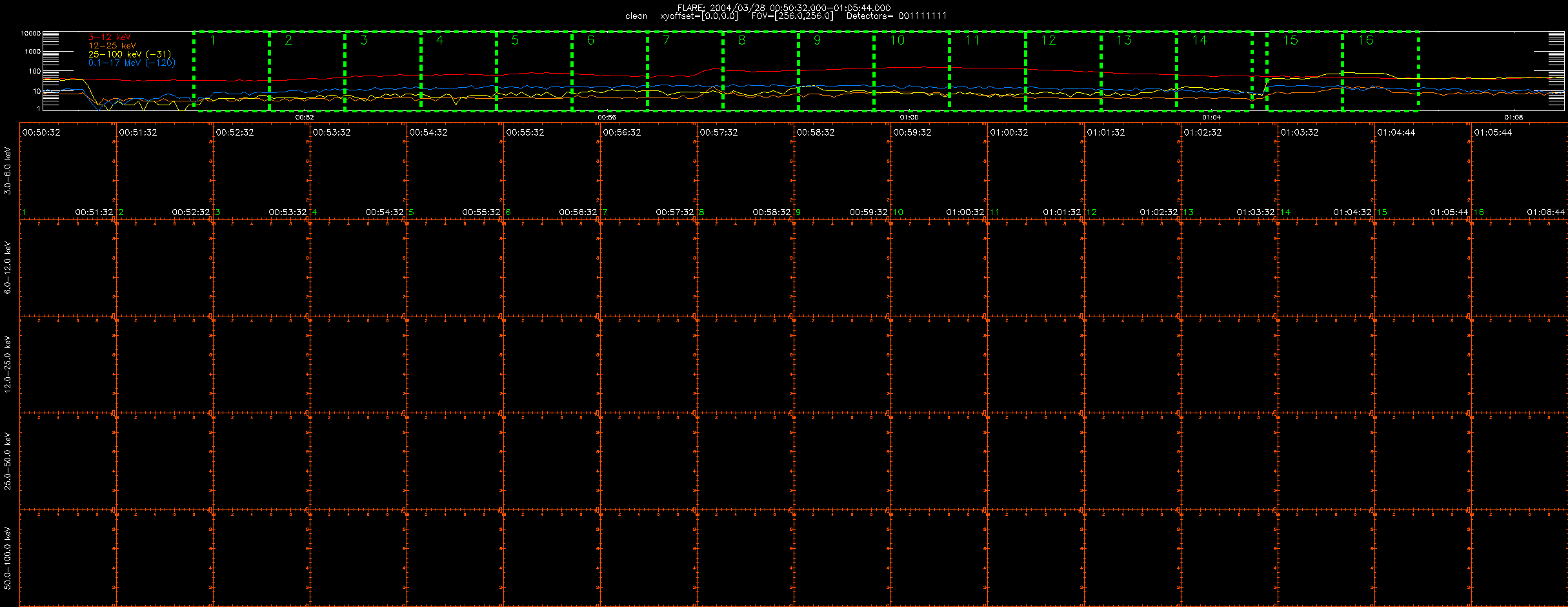This screenshot has width=1568, height=607.
Task: Click column heading '01:00:32' atop image grid
Action: tap(1009, 132)
